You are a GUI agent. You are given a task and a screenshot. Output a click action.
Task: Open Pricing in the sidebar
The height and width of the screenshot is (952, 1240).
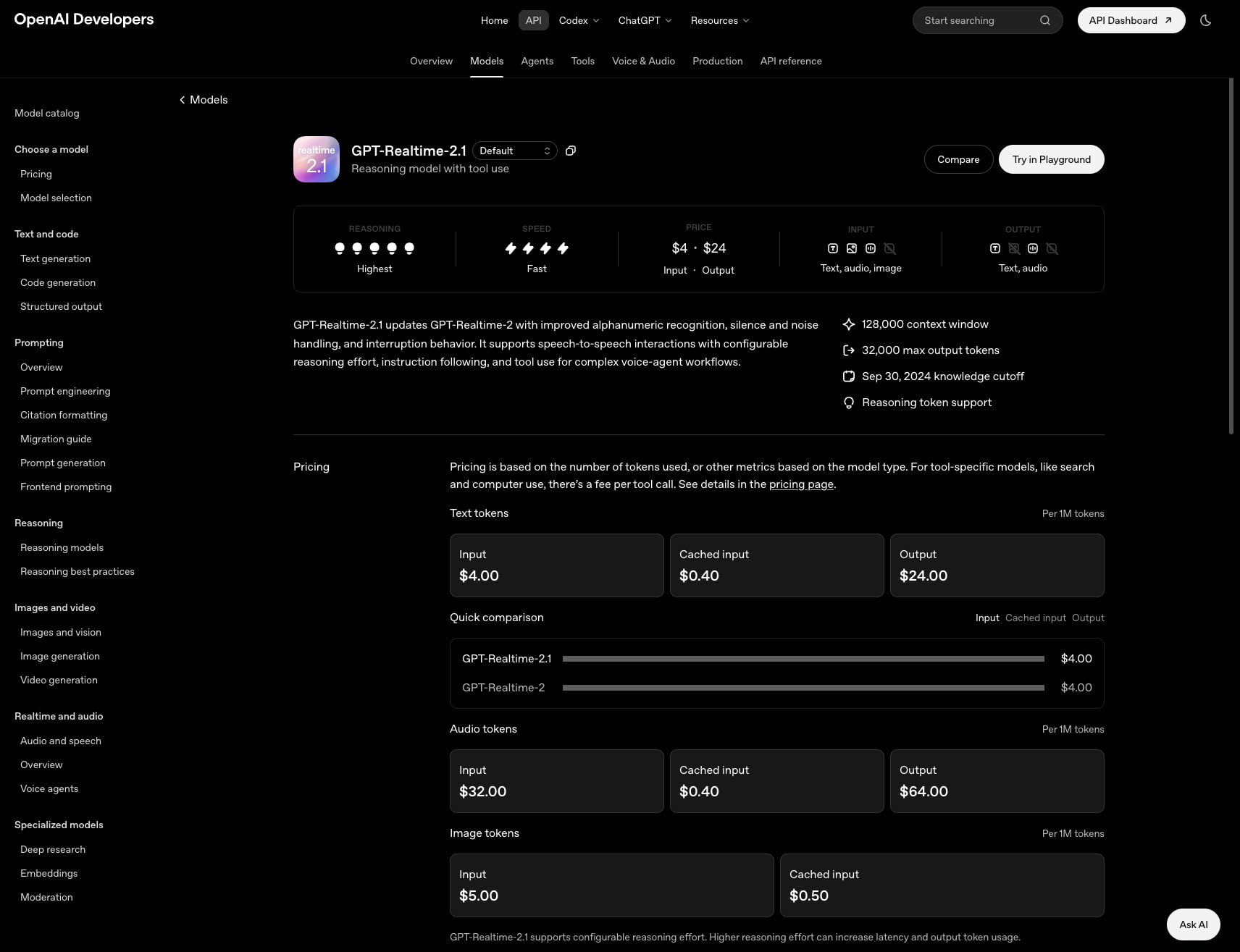pos(36,174)
